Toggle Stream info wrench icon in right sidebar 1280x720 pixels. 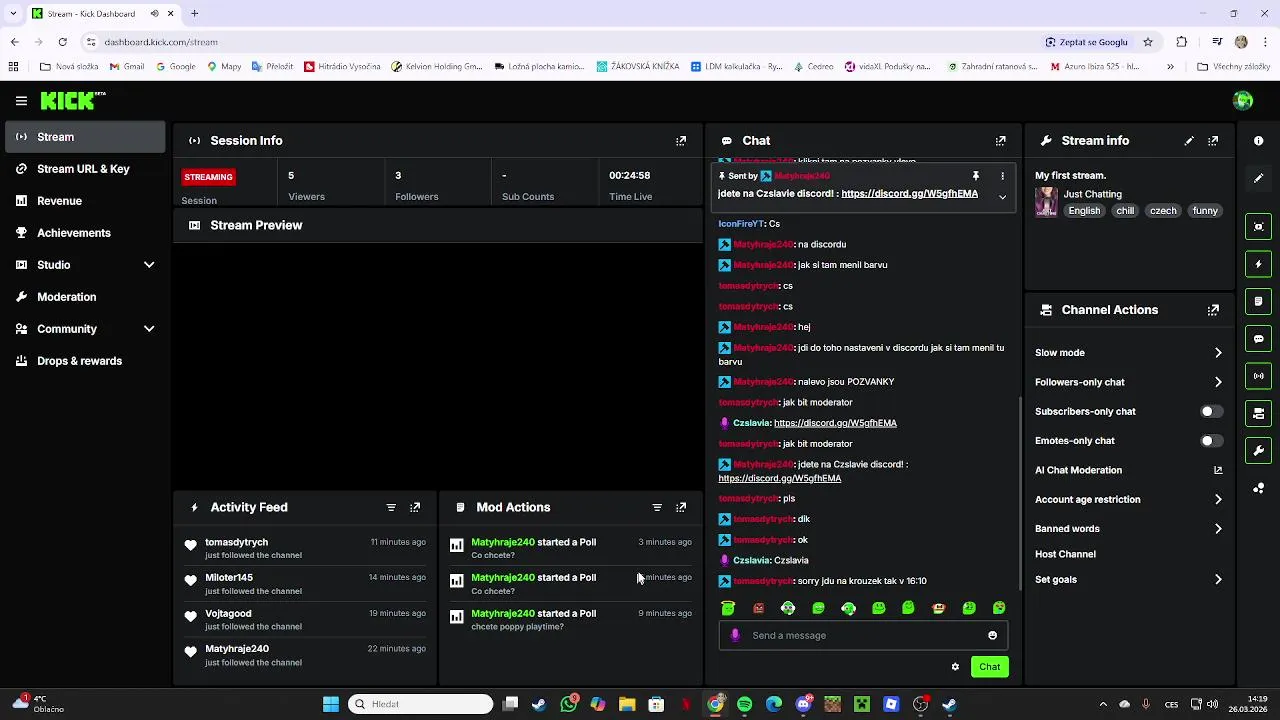[x=1258, y=451]
